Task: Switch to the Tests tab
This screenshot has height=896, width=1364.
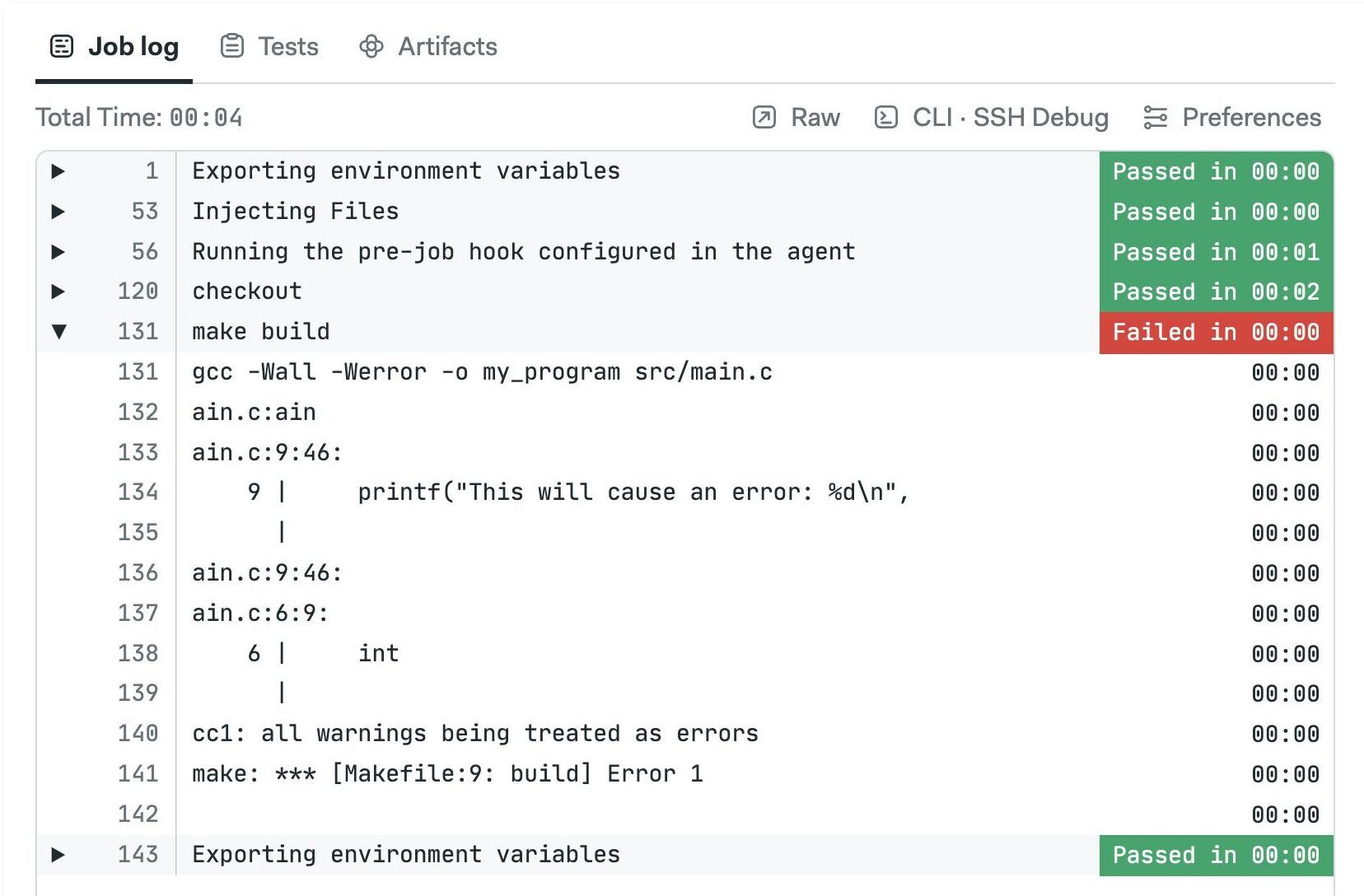Action: (269, 46)
